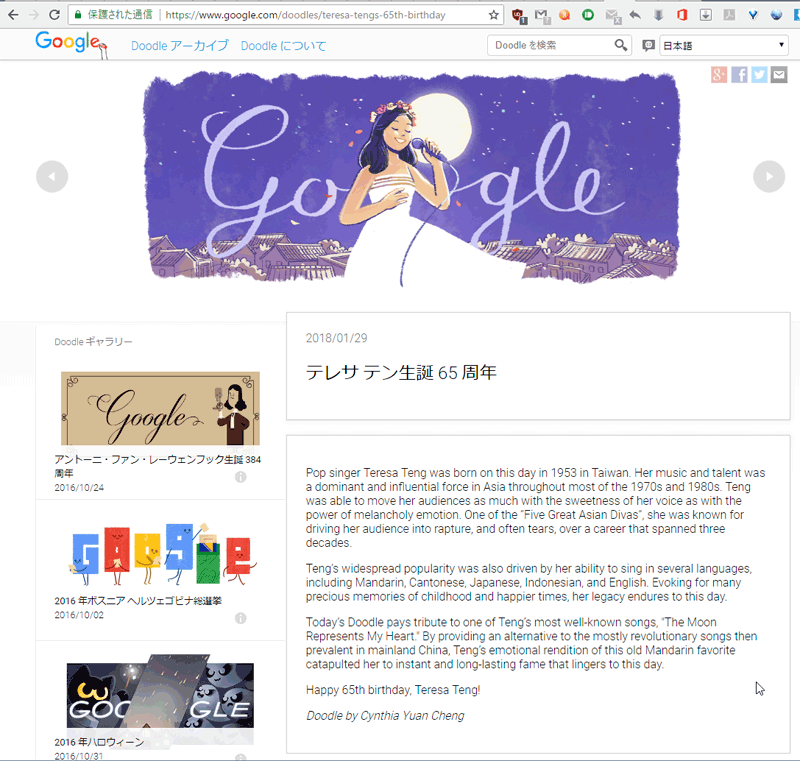This screenshot has height=761, width=800.
Task: Show the previous doodle with left arrow
Action: [x=52, y=176]
